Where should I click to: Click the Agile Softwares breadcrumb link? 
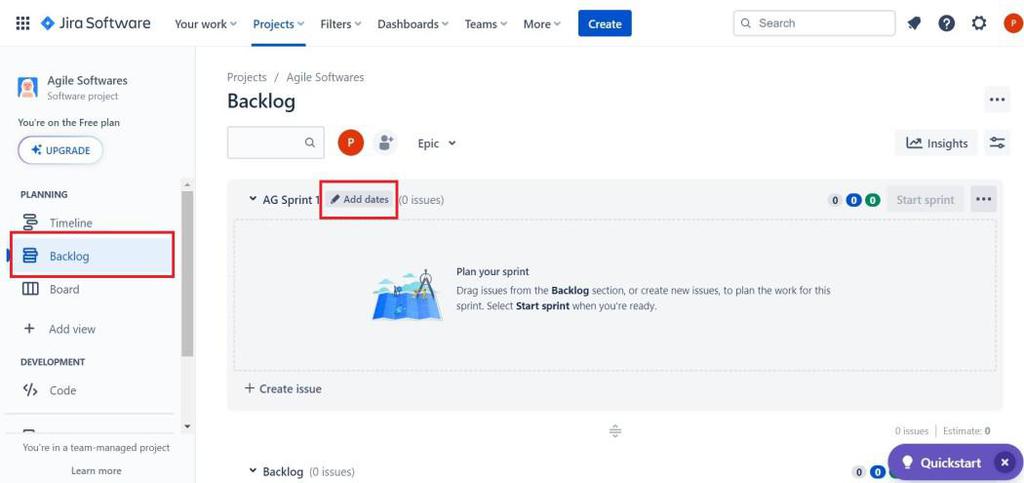(325, 77)
